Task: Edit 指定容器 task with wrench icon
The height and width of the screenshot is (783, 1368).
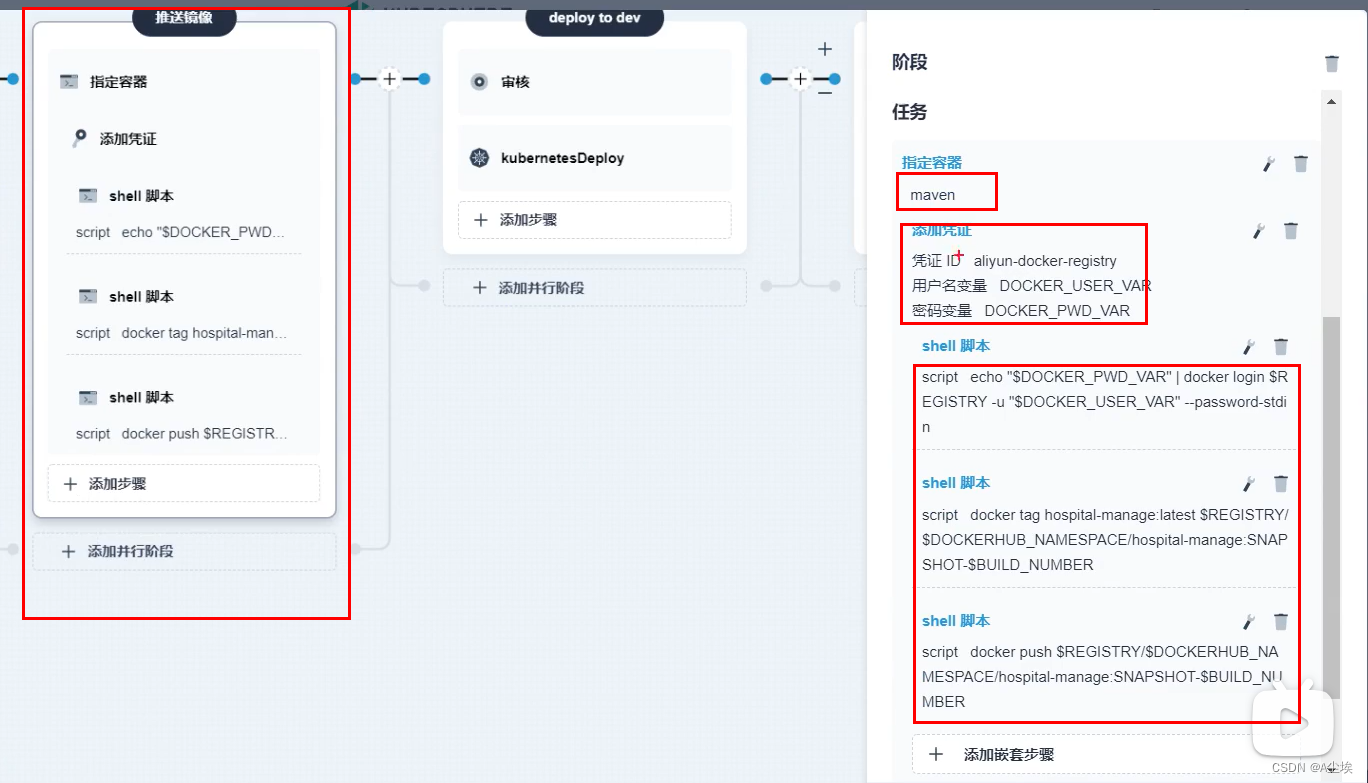Action: [x=1269, y=164]
